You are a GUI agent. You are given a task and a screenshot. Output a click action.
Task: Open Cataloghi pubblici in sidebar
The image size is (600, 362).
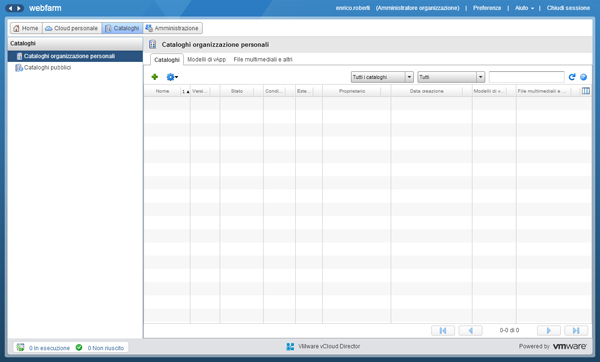pos(47,68)
